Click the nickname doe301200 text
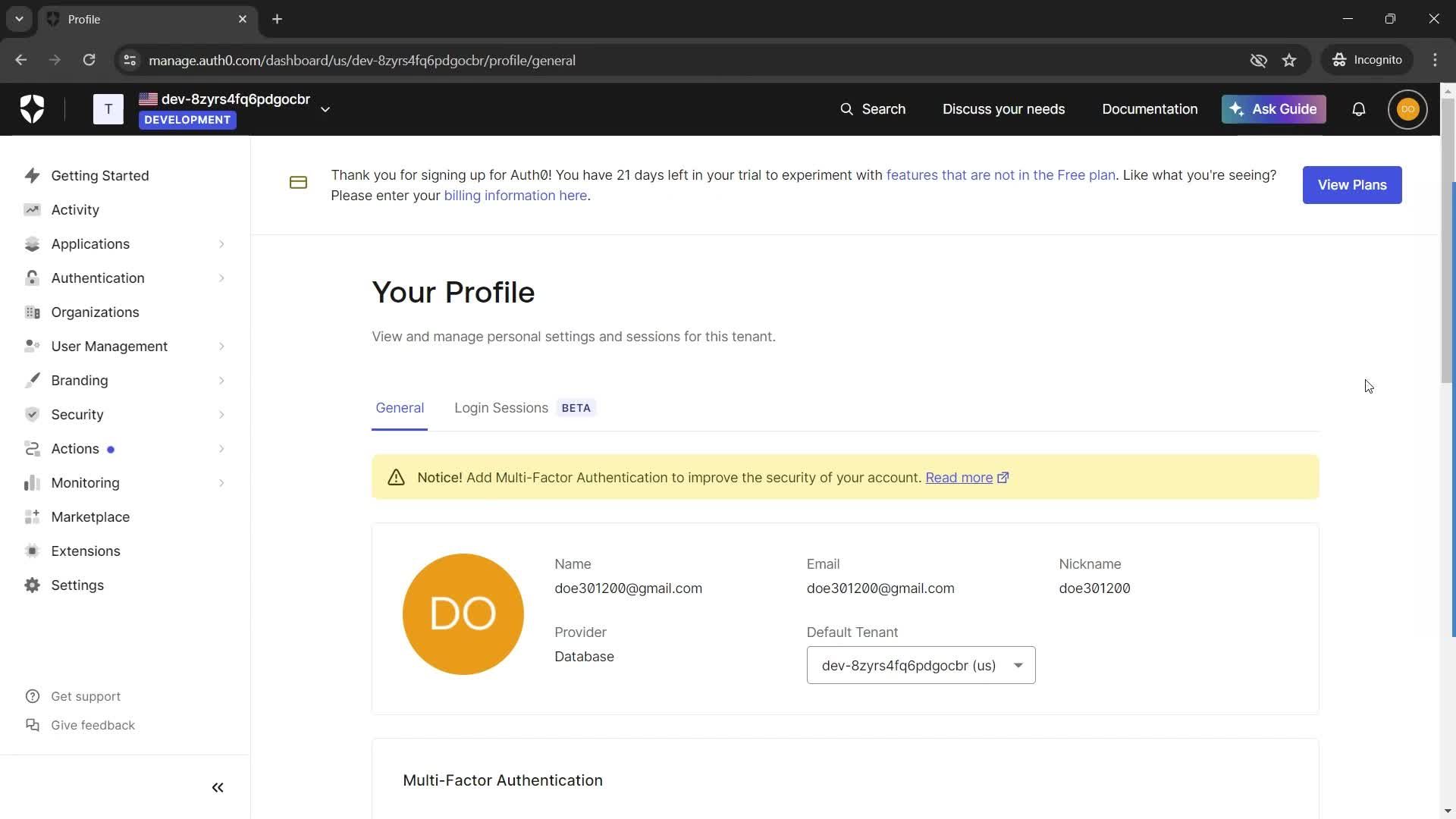 tap(1094, 588)
